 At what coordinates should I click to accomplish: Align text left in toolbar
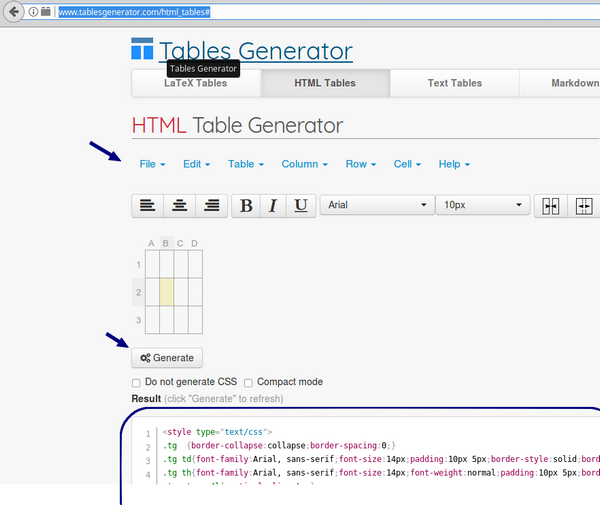click(x=147, y=205)
